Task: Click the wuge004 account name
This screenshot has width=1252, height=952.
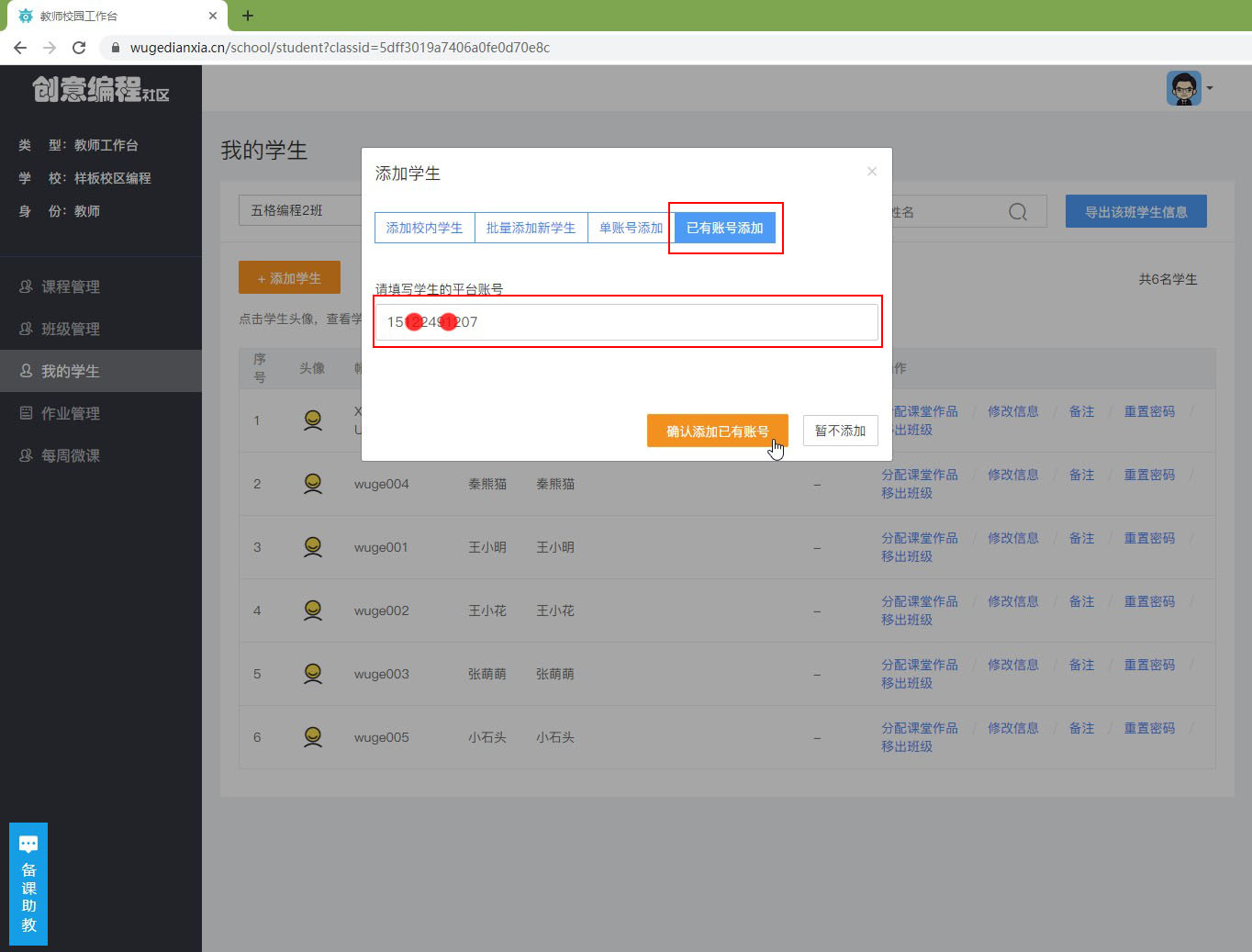Action: [x=382, y=484]
